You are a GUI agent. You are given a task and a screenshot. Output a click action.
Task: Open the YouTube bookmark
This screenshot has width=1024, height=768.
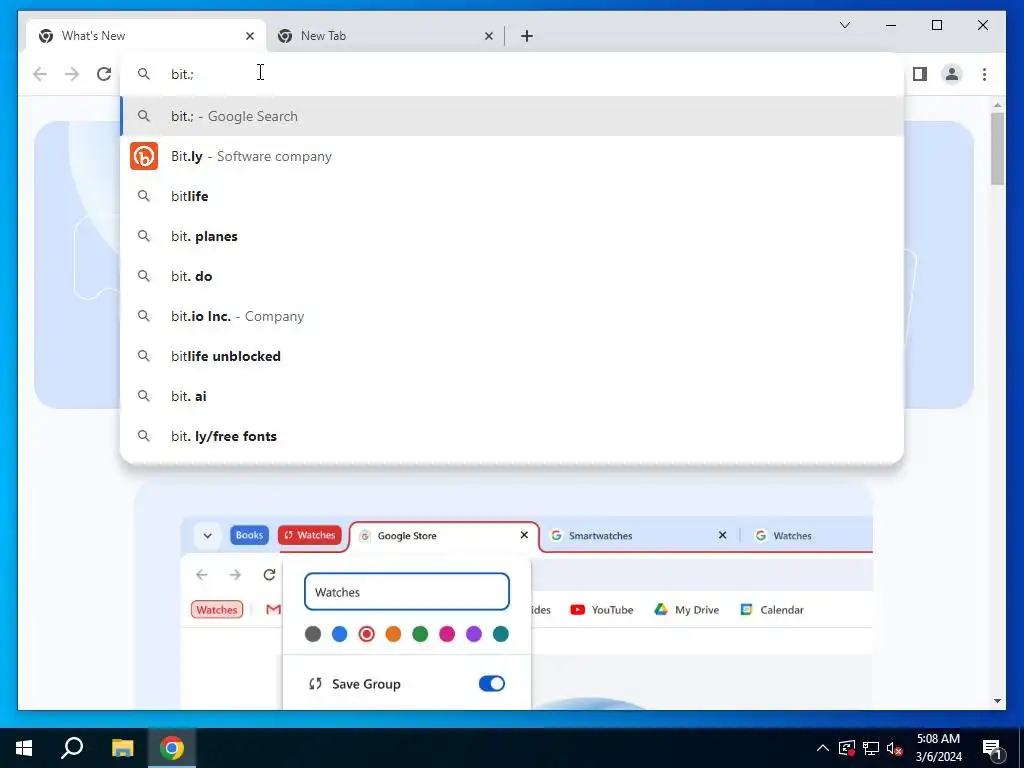pos(601,609)
